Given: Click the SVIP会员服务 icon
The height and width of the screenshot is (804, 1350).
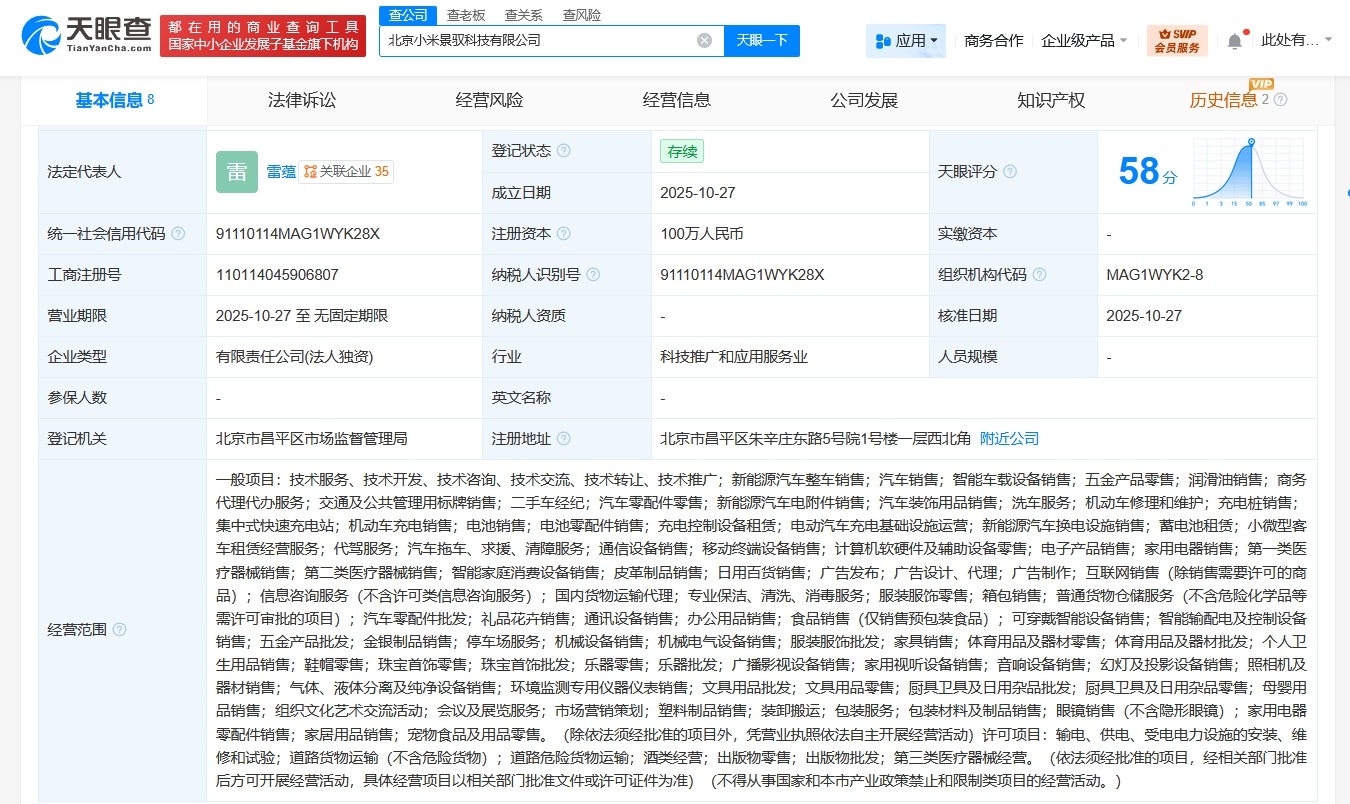Looking at the screenshot, I should 1175,40.
